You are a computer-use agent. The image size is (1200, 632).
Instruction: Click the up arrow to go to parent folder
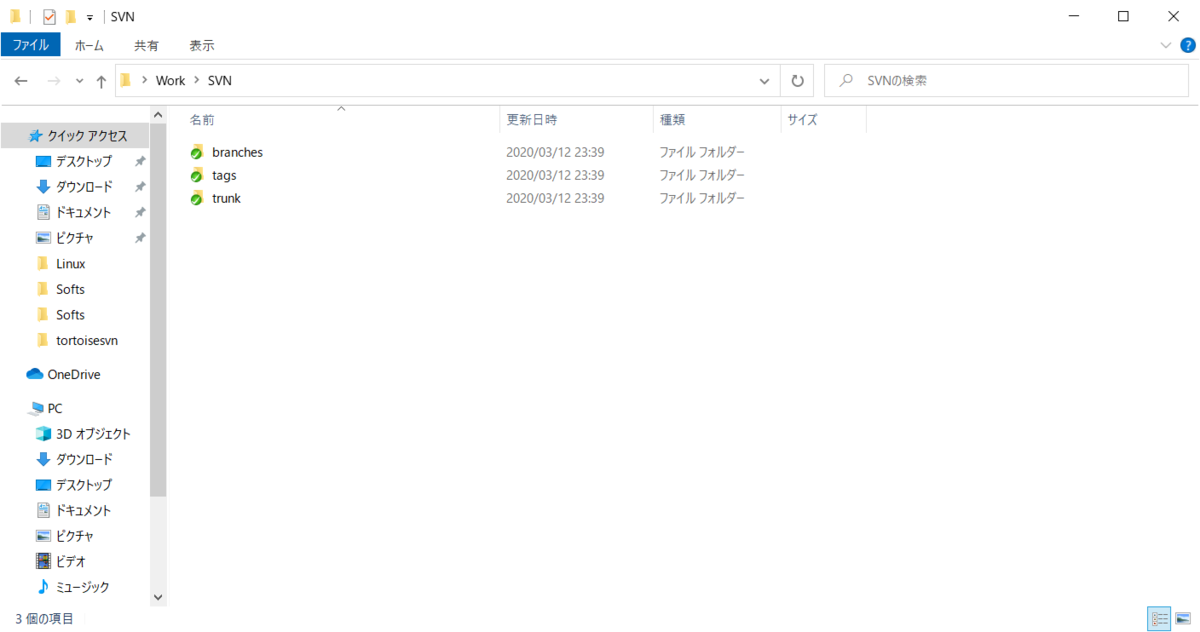tap(101, 80)
